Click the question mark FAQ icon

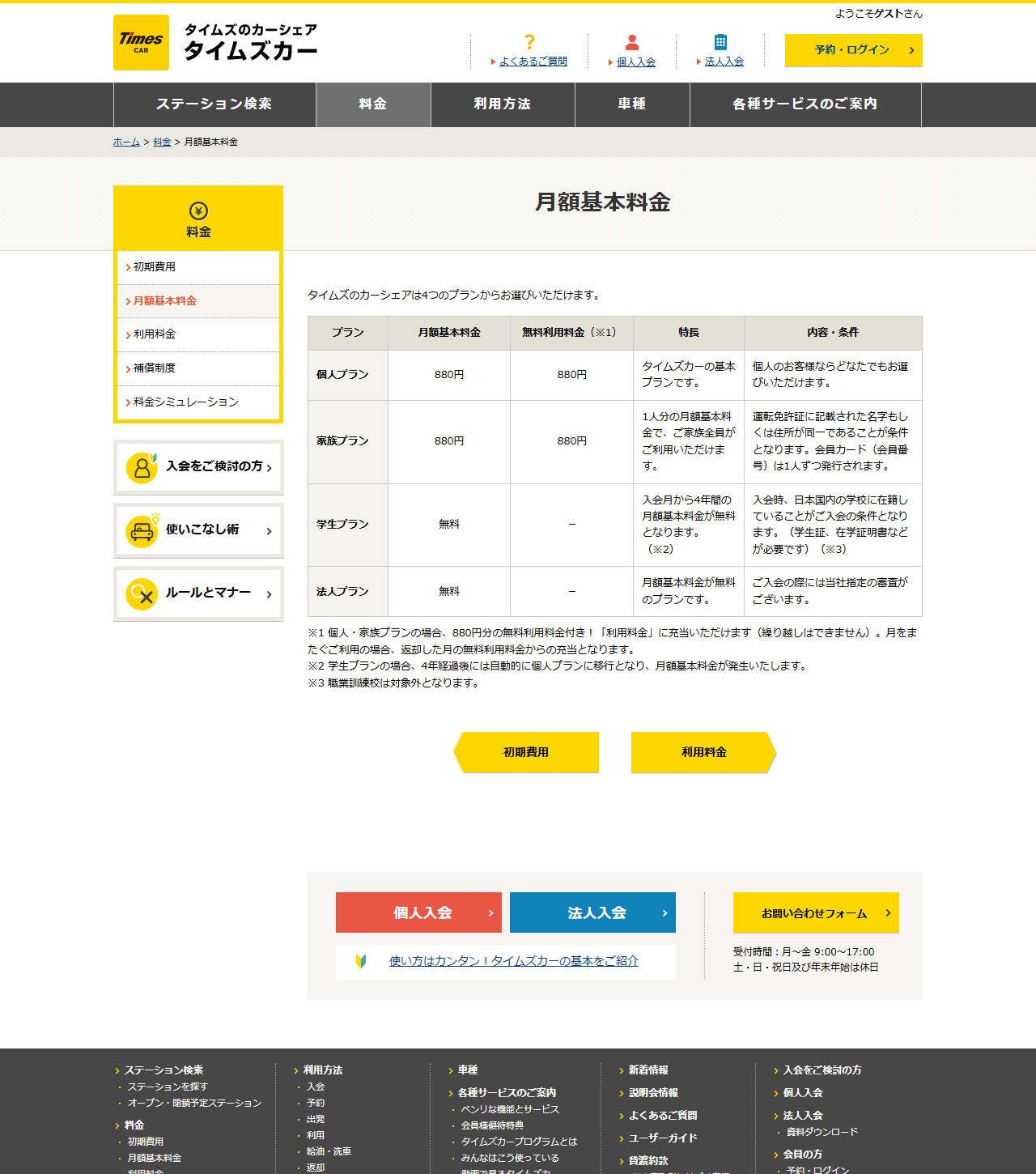pyautogui.click(x=529, y=42)
